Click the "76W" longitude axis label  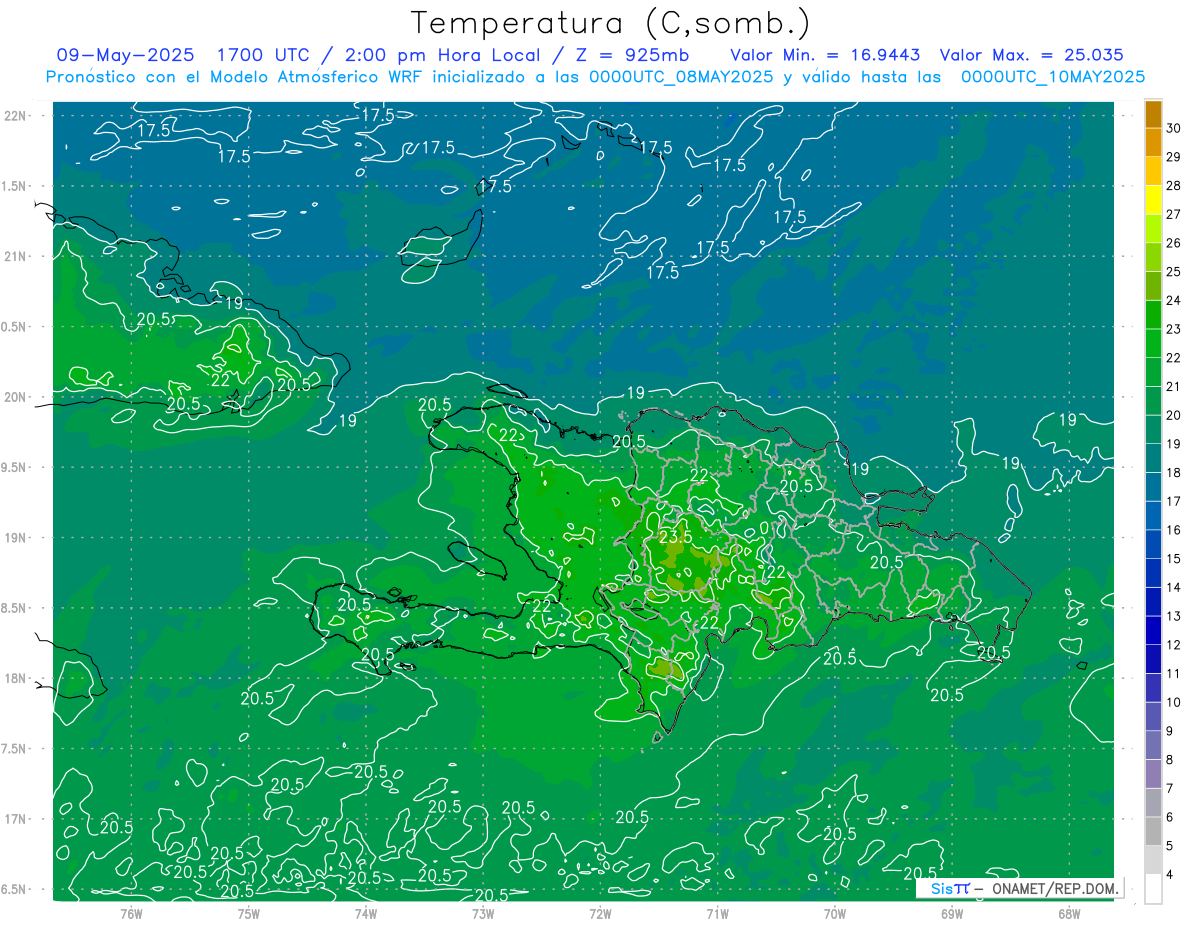tap(131, 913)
